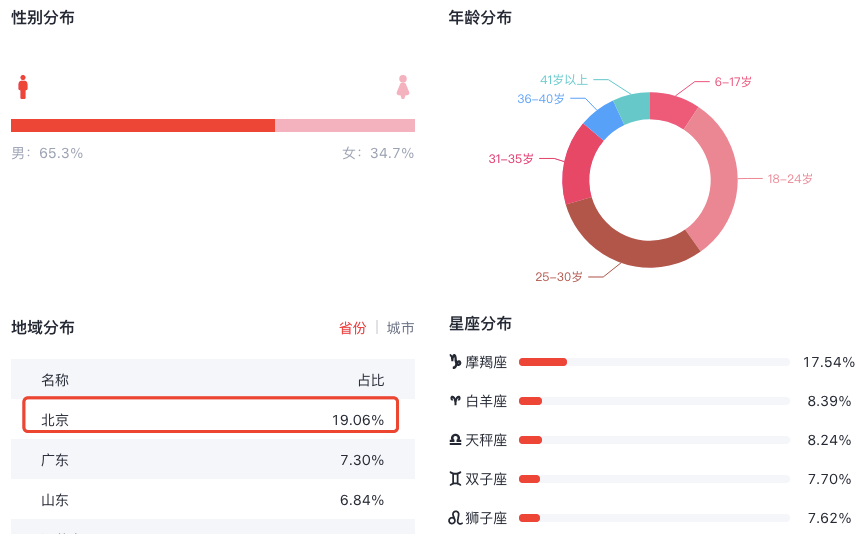Select the 北京 row in region table
Image resolution: width=867 pixels, height=534 pixels.
point(211,420)
